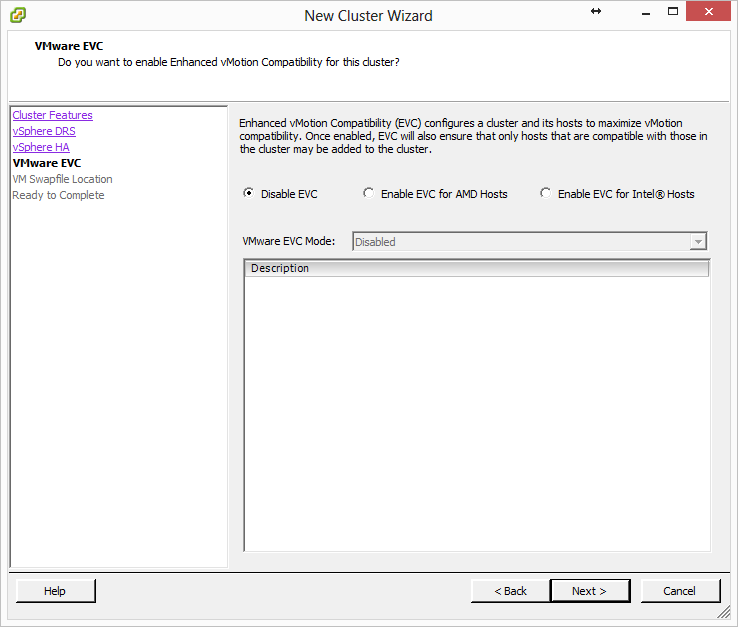This screenshot has width=738, height=627.
Task: Go to the Cluster Features step link
Action: 52,115
